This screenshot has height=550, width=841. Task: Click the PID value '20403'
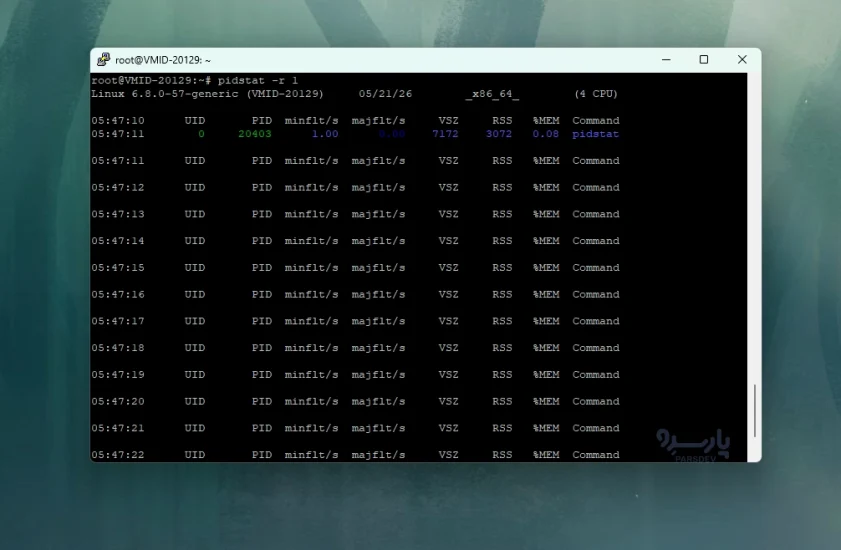click(x=255, y=134)
